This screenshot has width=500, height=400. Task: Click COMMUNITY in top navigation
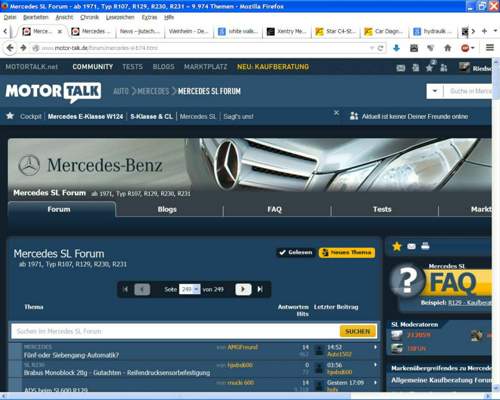pyautogui.click(x=93, y=67)
